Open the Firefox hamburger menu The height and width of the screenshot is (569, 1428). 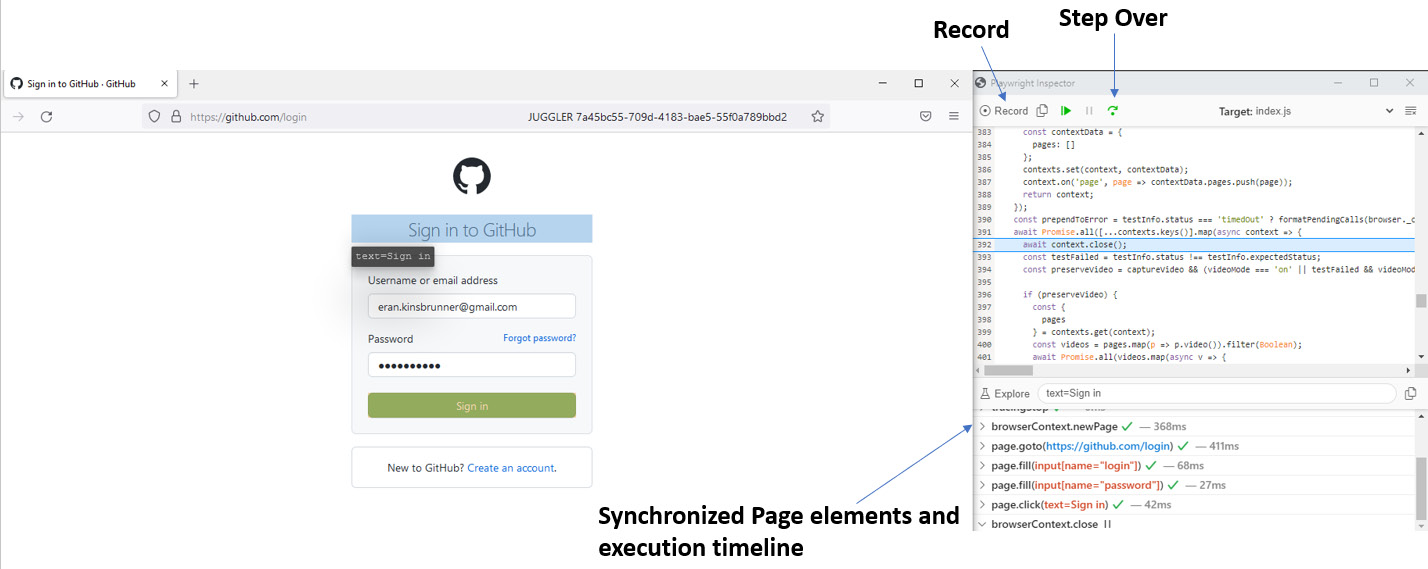(954, 117)
